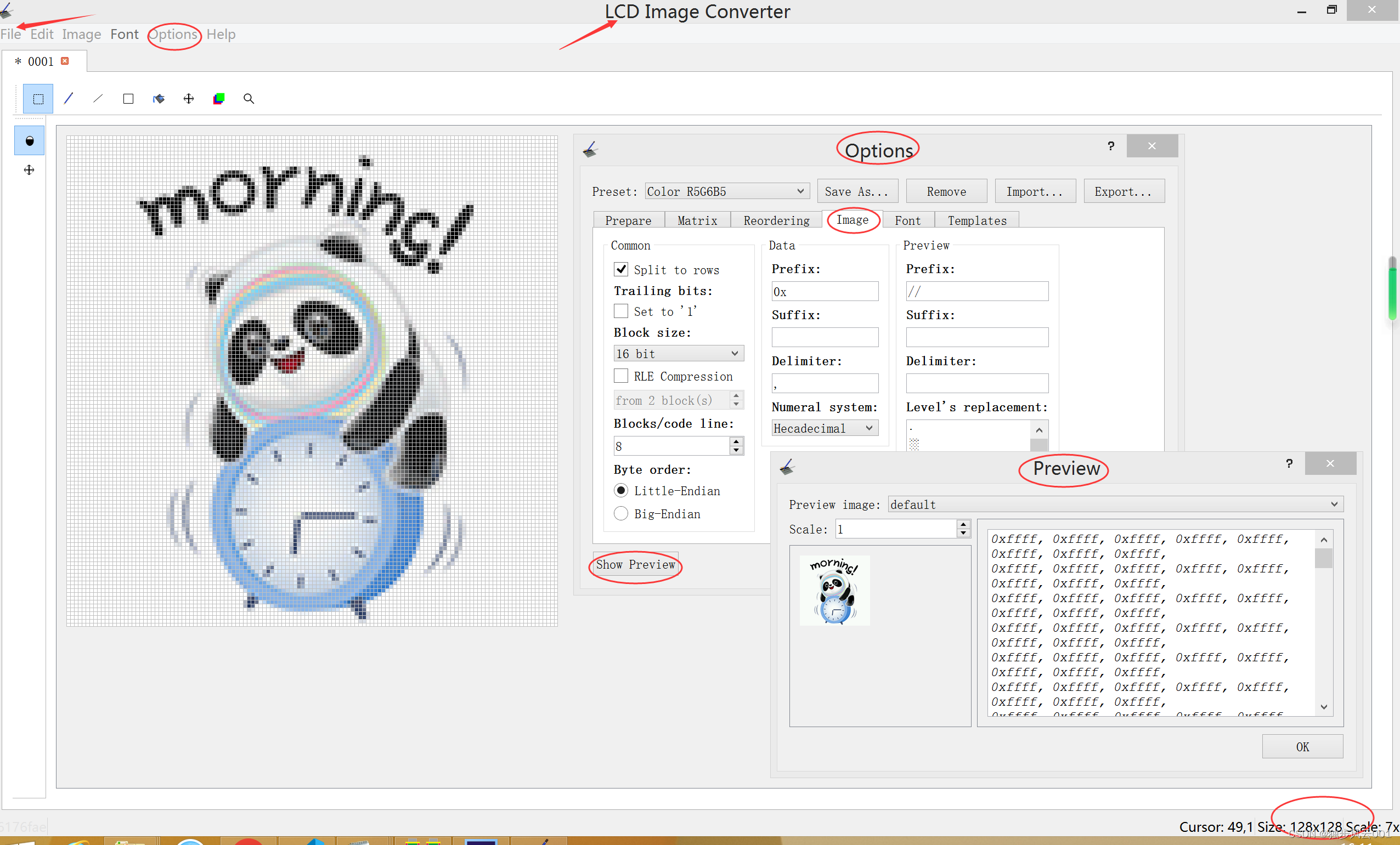Image resolution: width=1400 pixels, height=845 pixels.
Task: Enable RLE Compression option
Action: [x=621, y=376]
